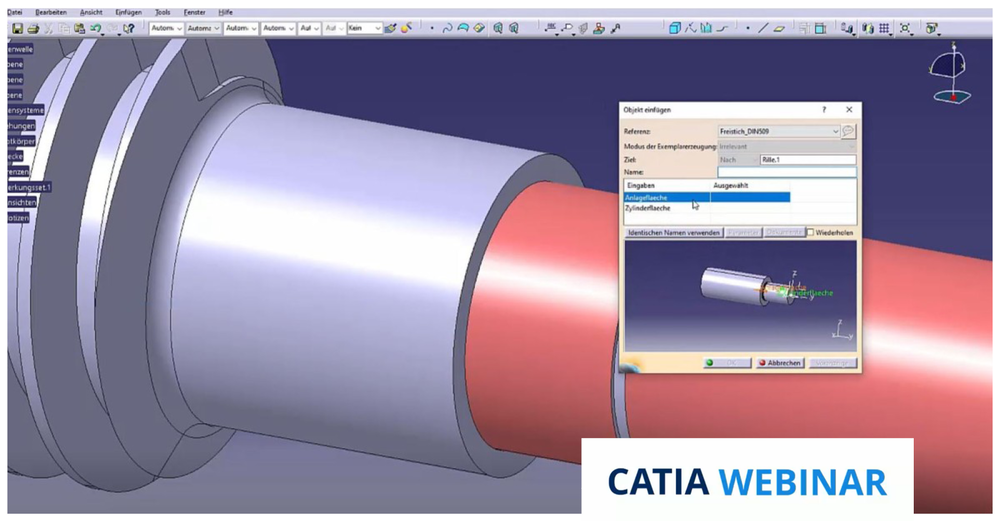Click the stamp icon with red figure

598,29
